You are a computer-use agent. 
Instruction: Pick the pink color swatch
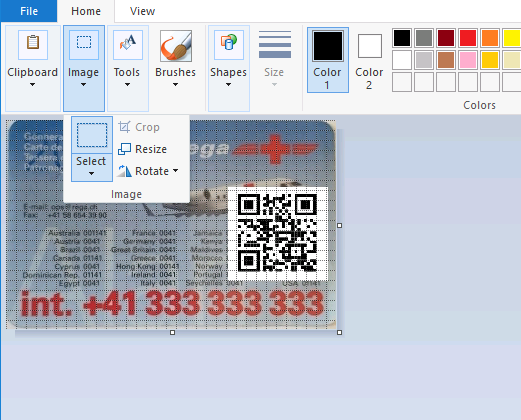468,60
